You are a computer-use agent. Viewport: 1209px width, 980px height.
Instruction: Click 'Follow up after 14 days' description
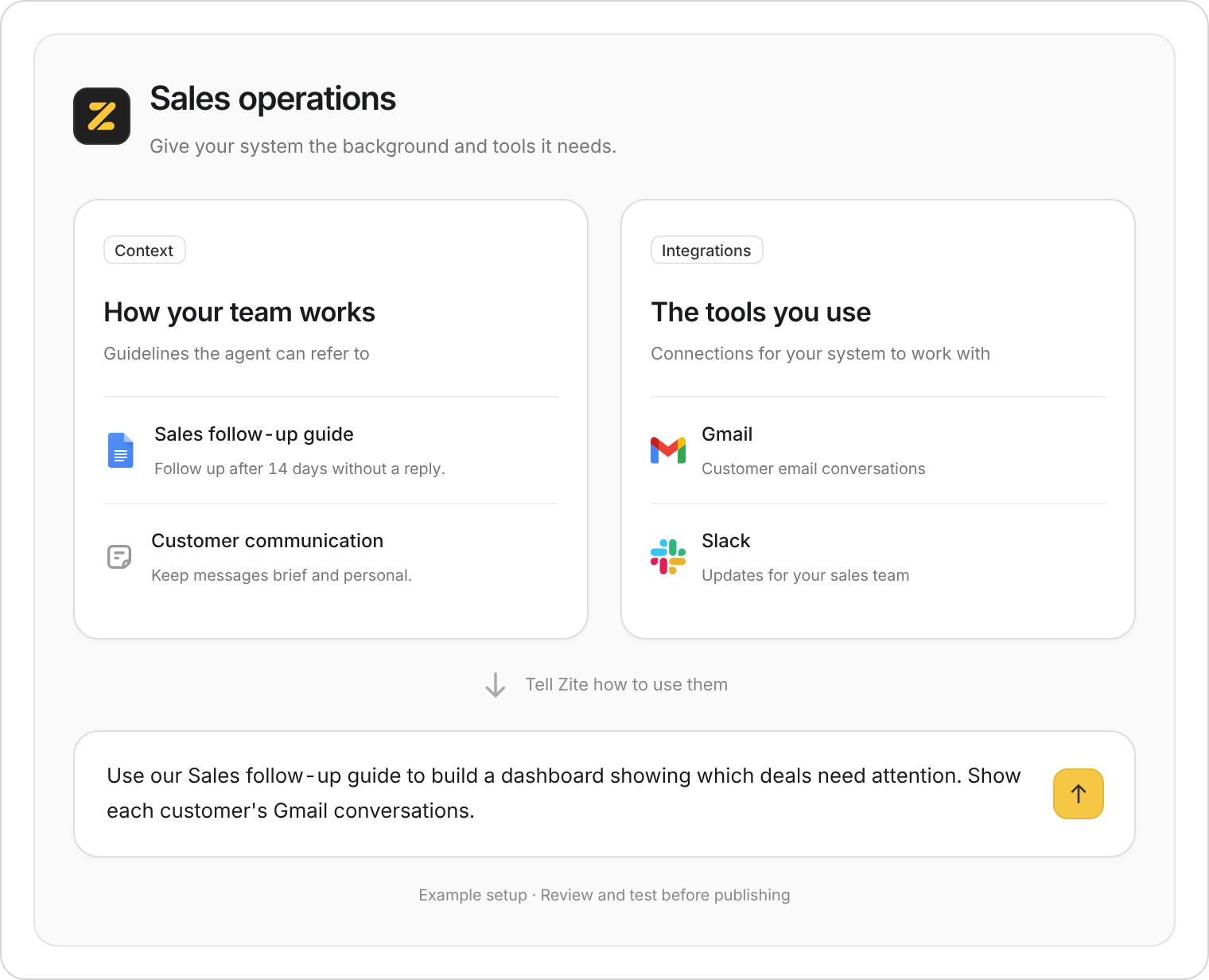coord(300,469)
